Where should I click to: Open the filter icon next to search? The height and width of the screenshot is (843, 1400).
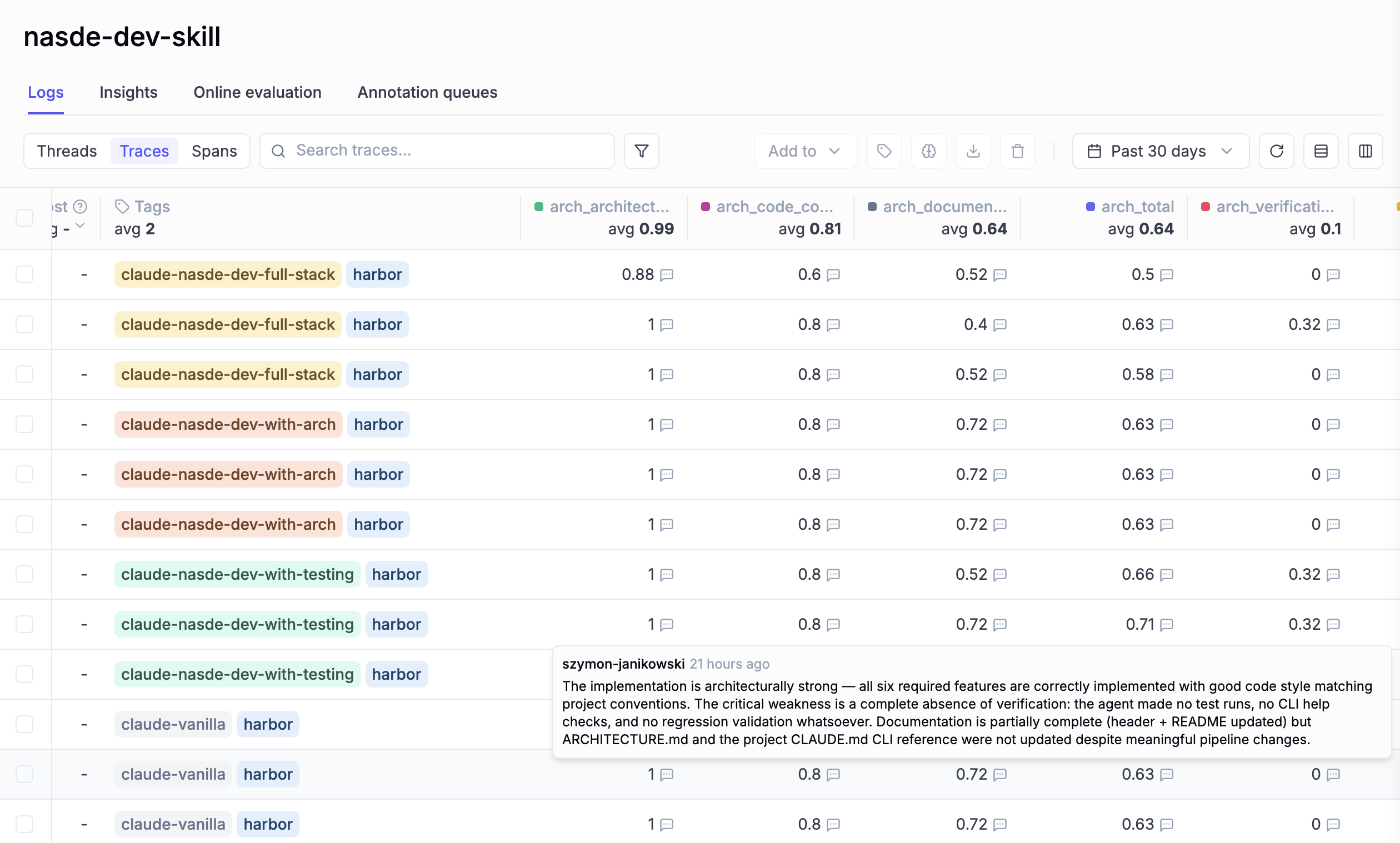641,150
